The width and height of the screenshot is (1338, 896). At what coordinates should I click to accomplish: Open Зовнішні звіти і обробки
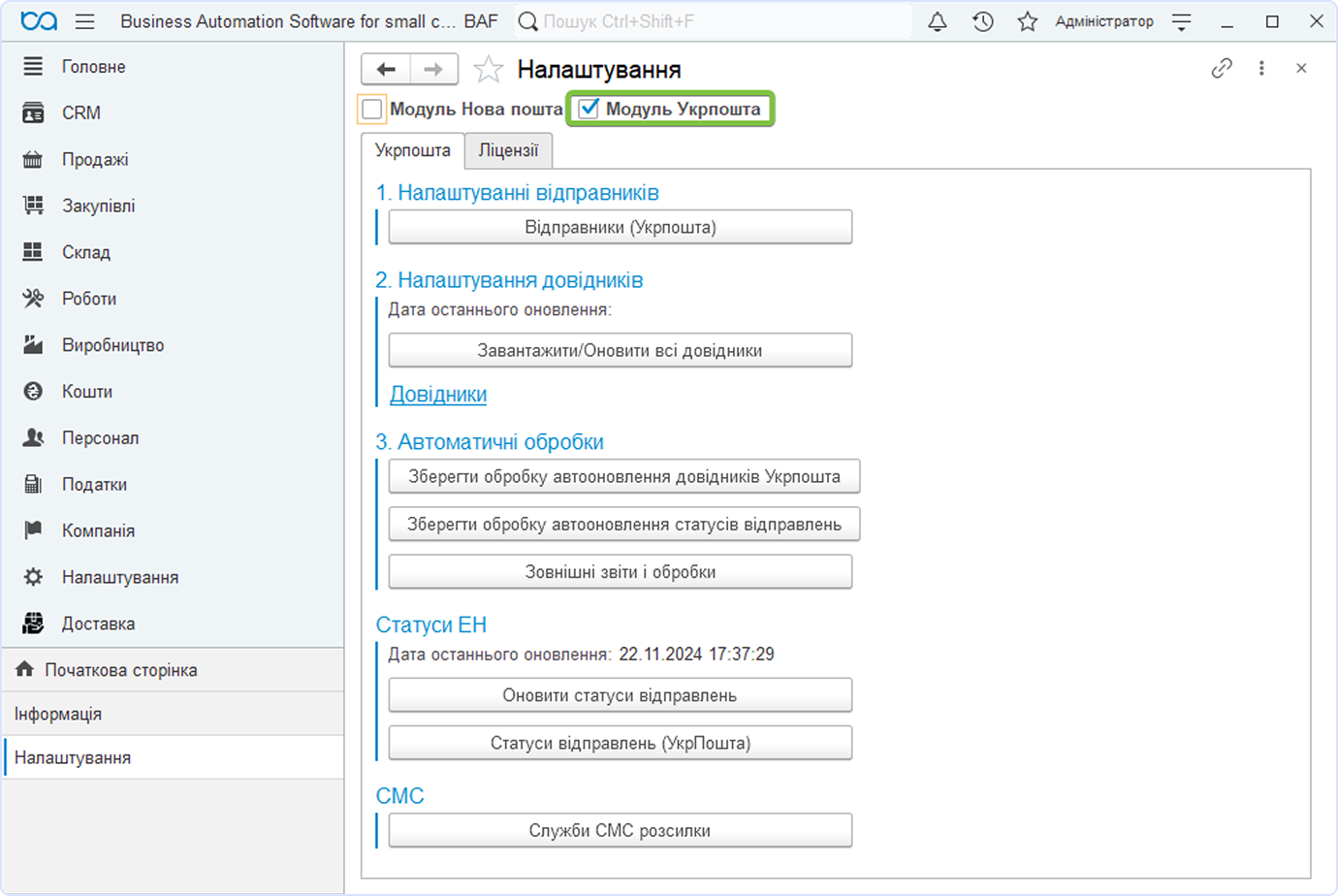coord(621,571)
